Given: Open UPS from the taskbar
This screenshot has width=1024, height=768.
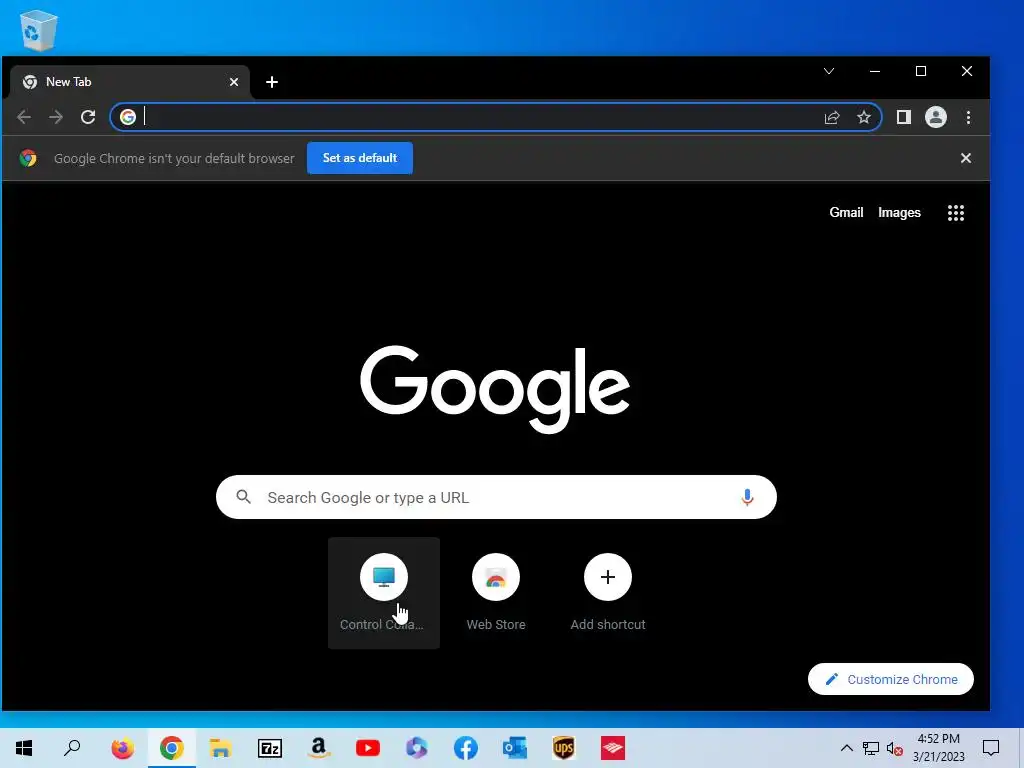Looking at the screenshot, I should [x=564, y=748].
